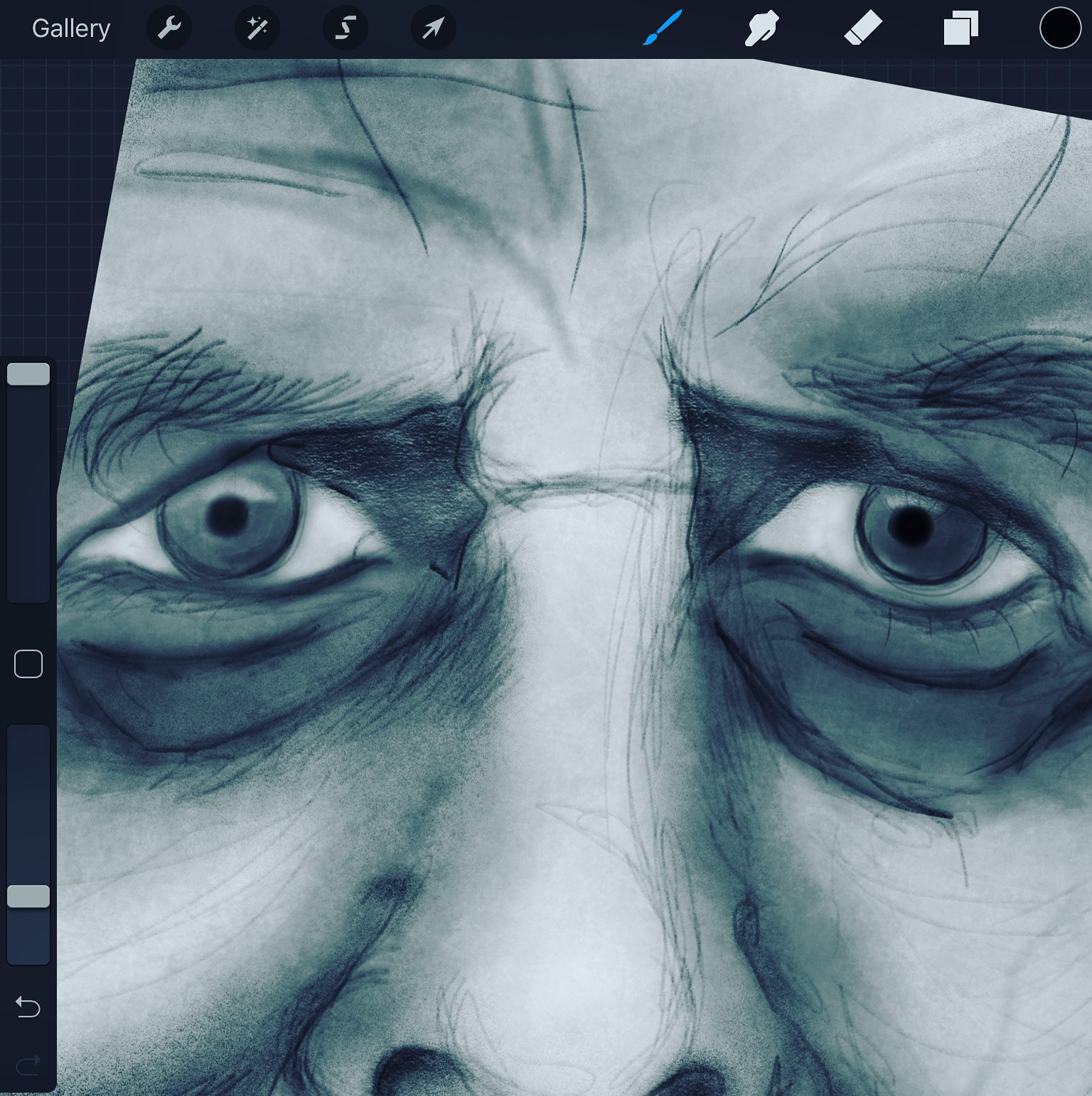Screen dimensions: 1092x1096
Task: Open the Layers panel
Action: [x=961, y=28]
